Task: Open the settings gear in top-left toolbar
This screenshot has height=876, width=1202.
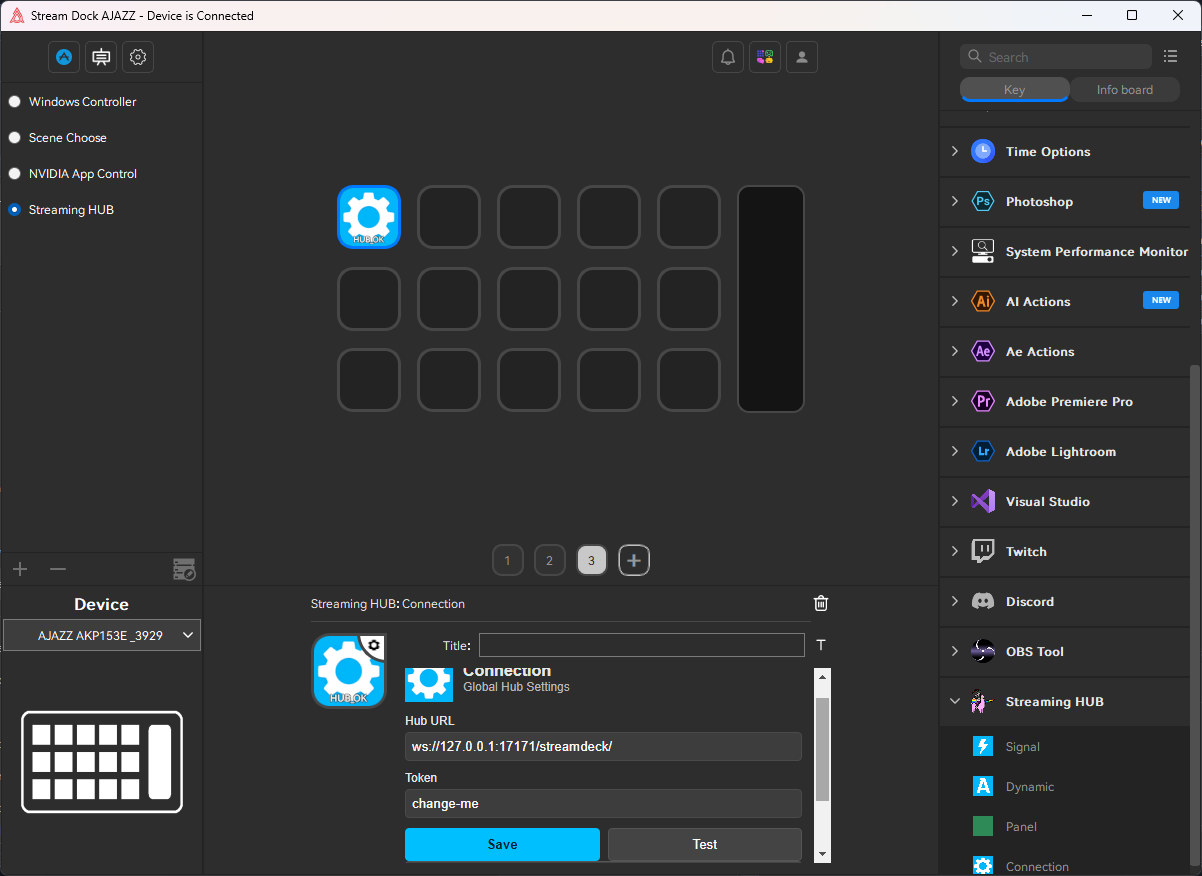Action: 138,57
